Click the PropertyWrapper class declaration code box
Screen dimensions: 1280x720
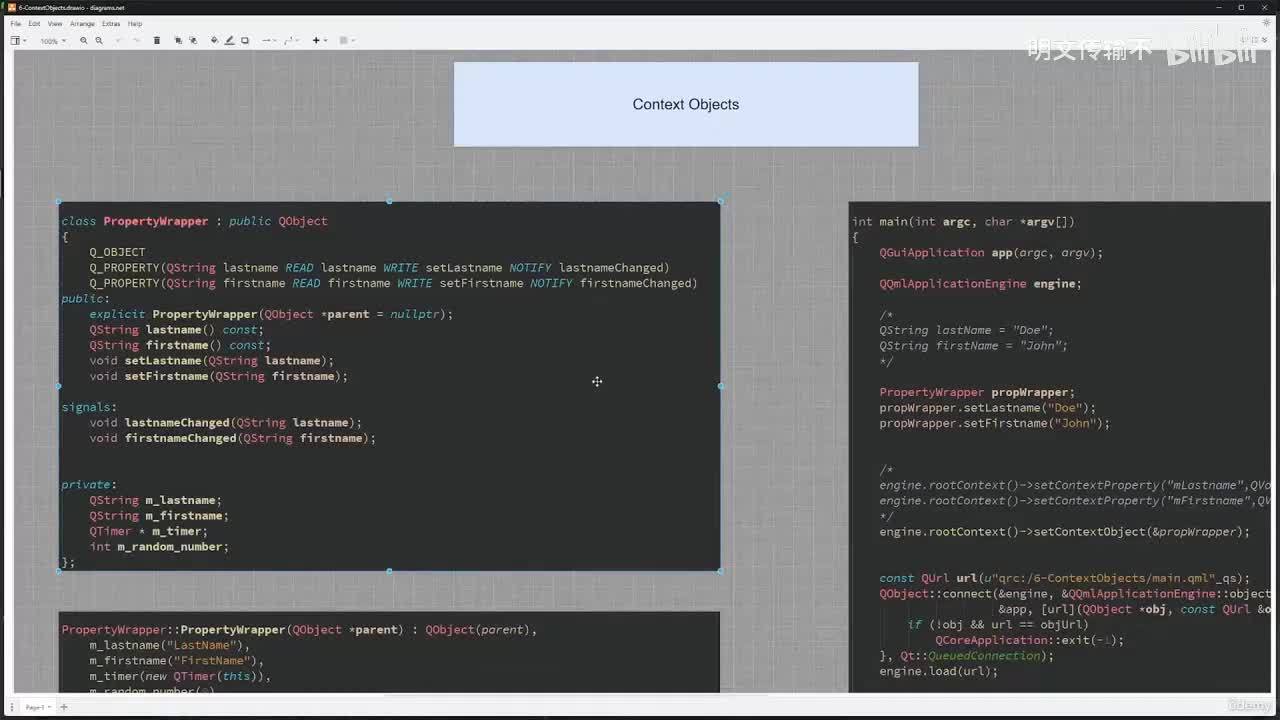tap(389, 386)
